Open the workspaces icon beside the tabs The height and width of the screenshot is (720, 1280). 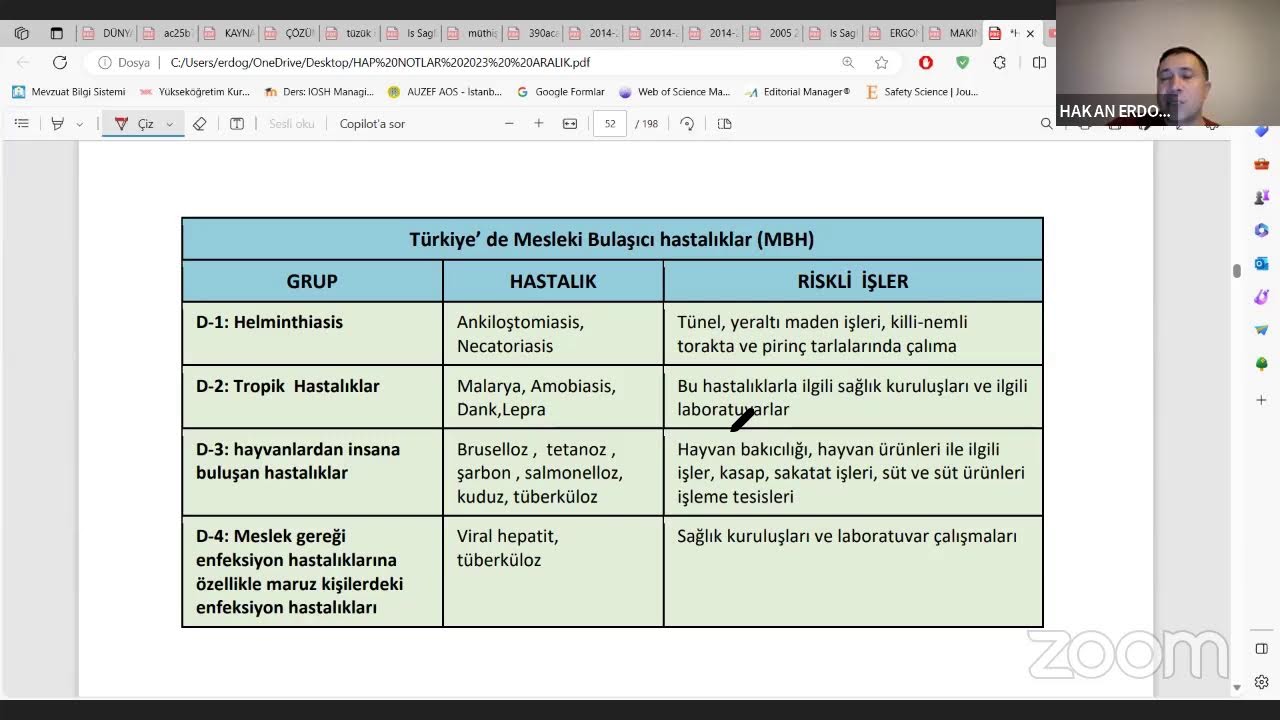[x=22, y=33]
